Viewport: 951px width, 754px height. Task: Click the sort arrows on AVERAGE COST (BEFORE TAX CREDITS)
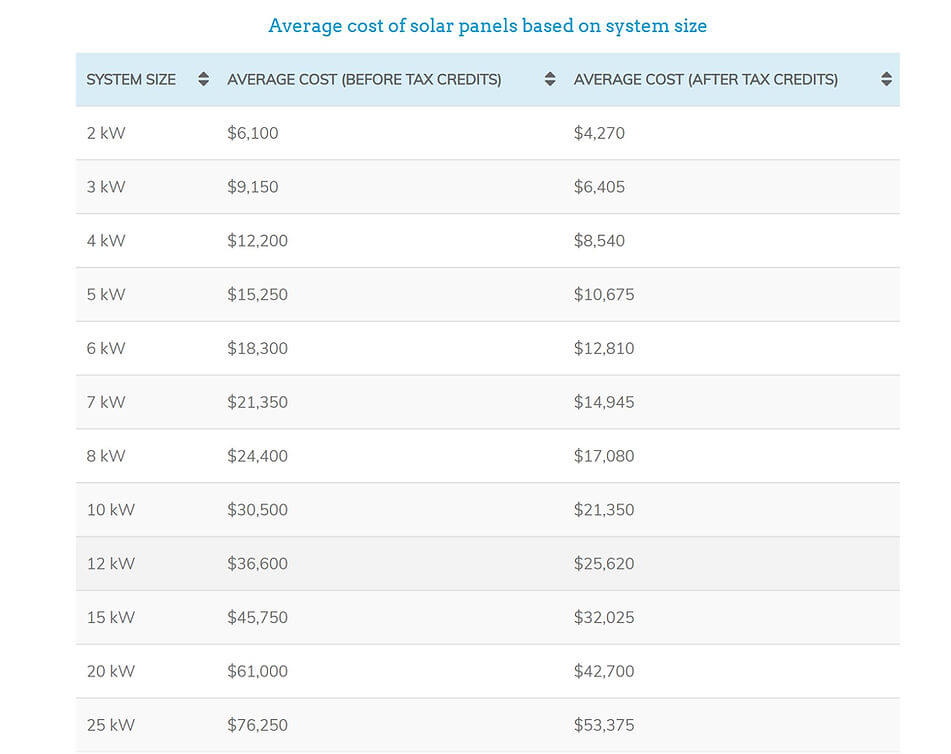(549, 79)
